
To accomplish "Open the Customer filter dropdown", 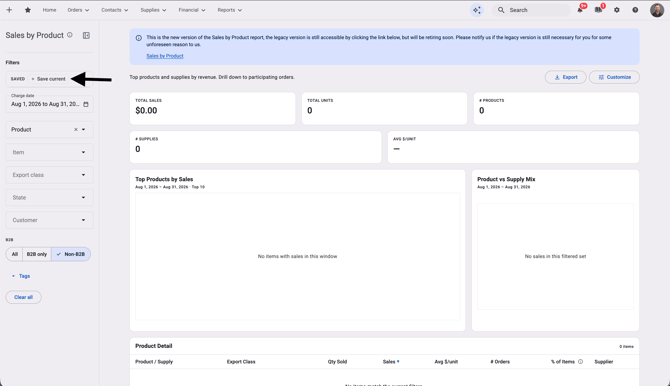I will [x=50, y=220].
